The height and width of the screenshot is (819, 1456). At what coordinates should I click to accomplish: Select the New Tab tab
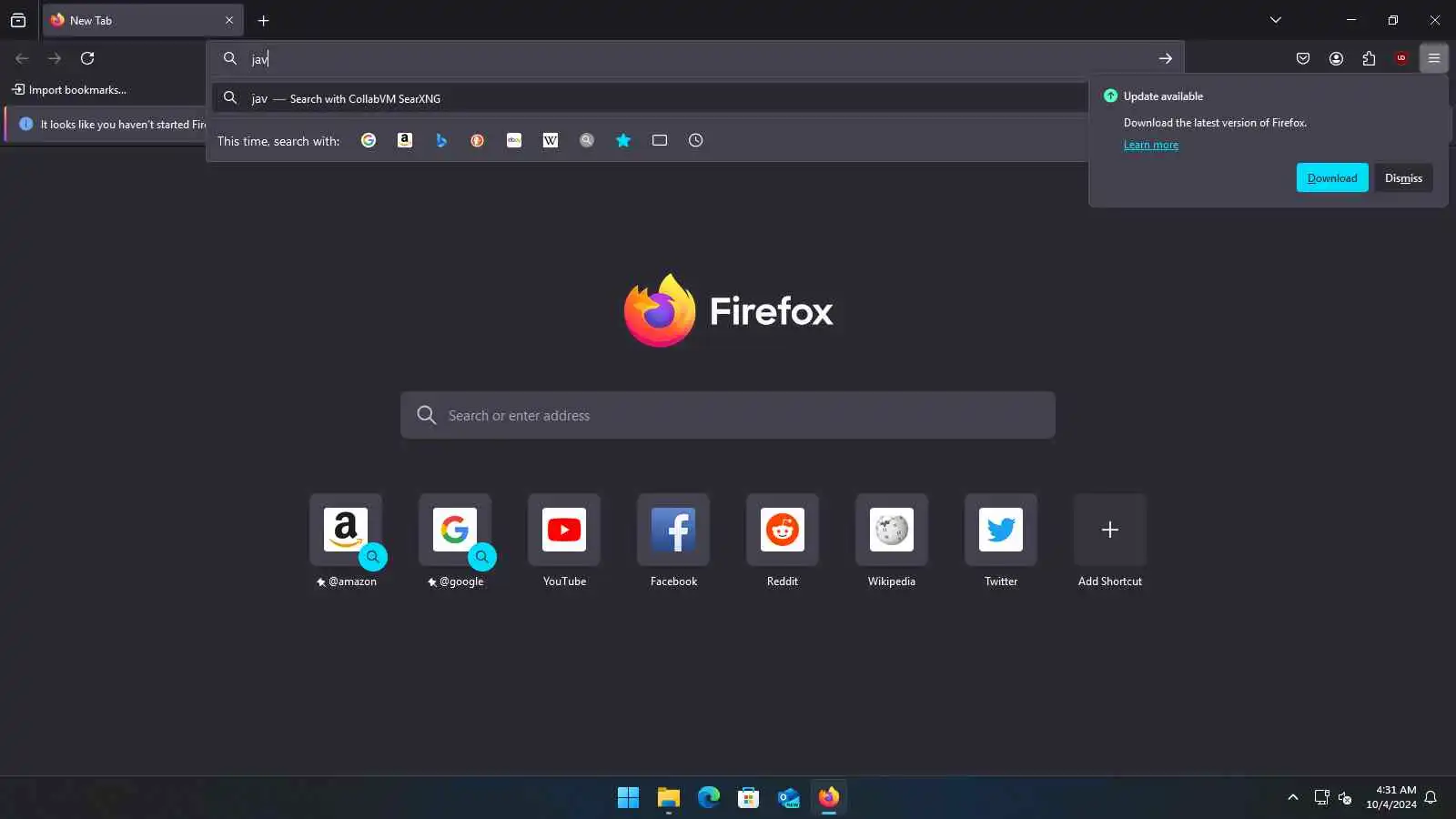[x=143, y=20]
